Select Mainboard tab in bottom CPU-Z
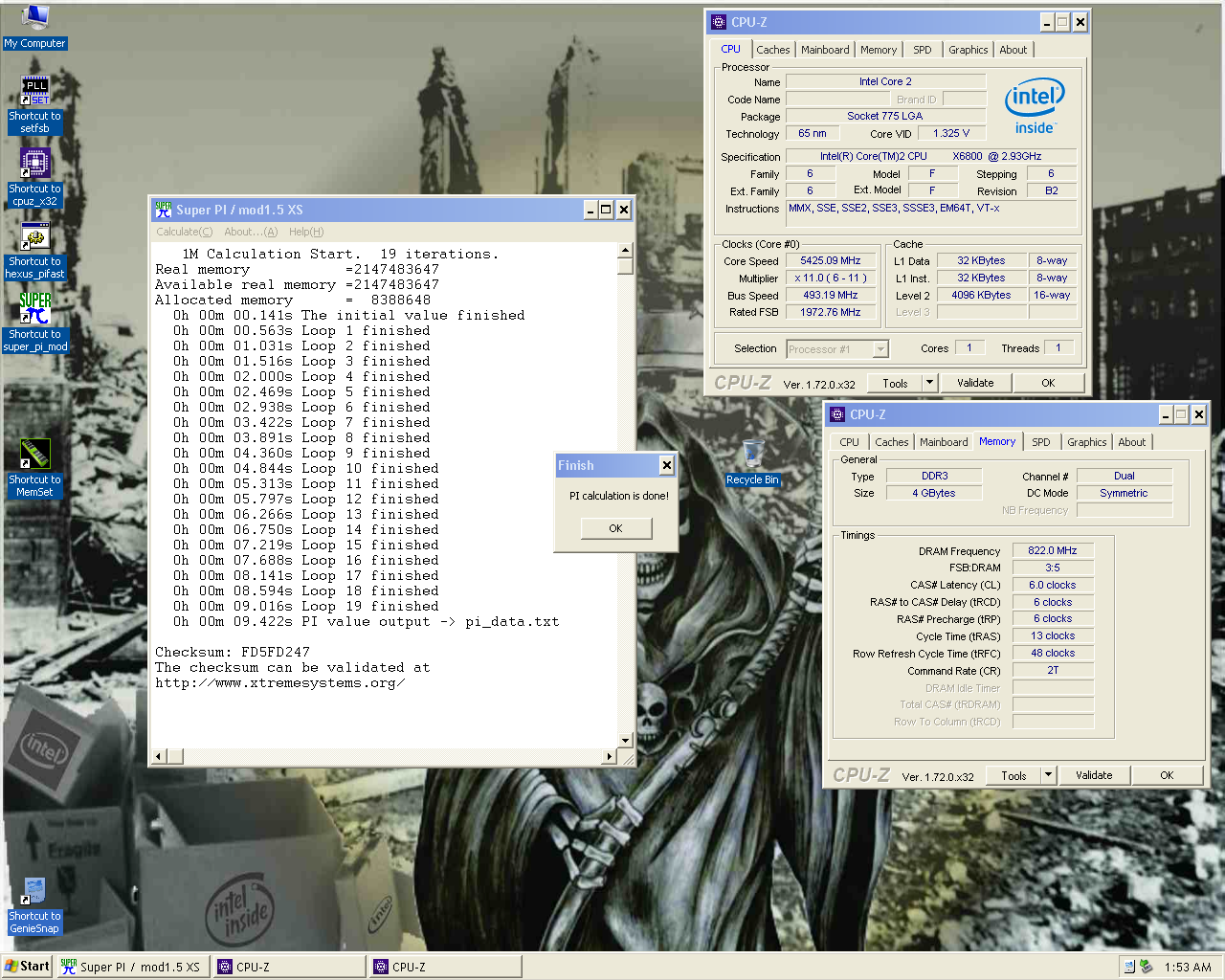Viewport: 1225px width, 980px height. (944, 442)
